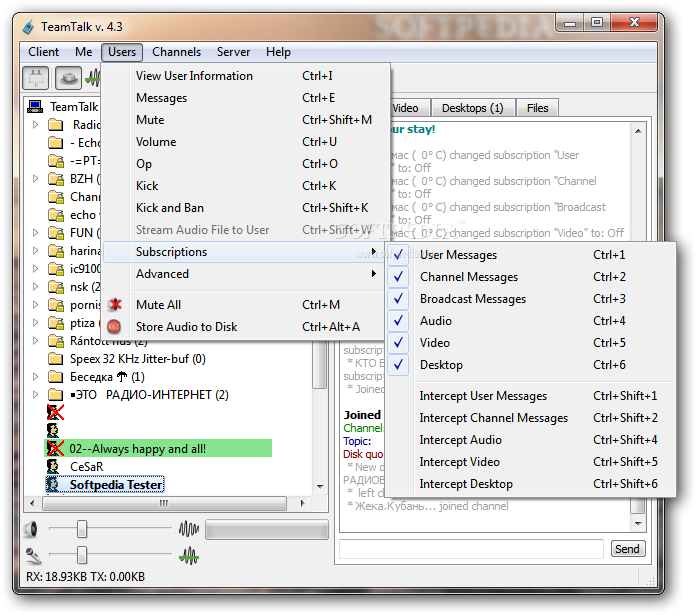Click the red REC Store Audio icon
697x615 pixels.
click(x=116, y=327)
